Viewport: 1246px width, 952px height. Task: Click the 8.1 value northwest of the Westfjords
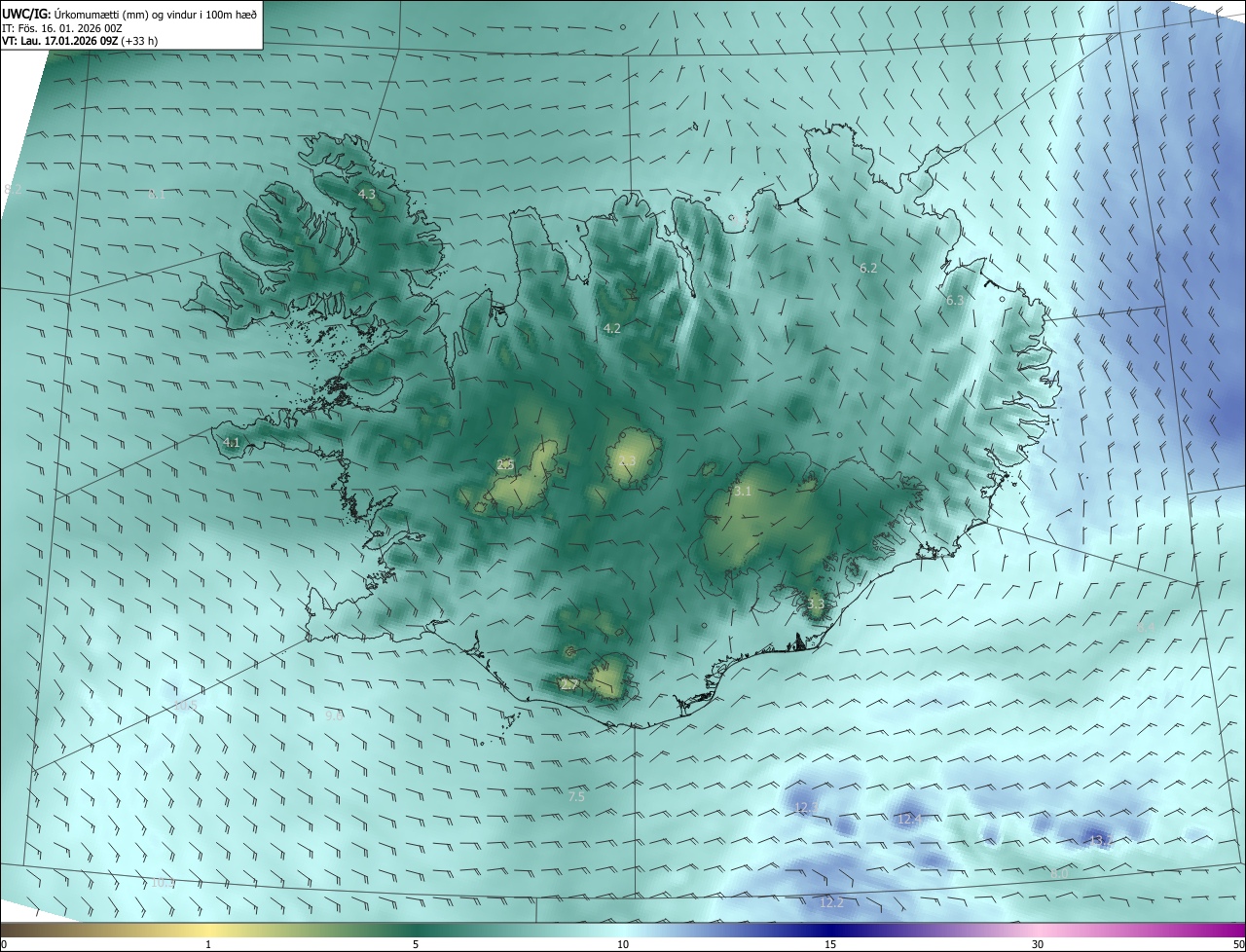click(x=157, y=194)
